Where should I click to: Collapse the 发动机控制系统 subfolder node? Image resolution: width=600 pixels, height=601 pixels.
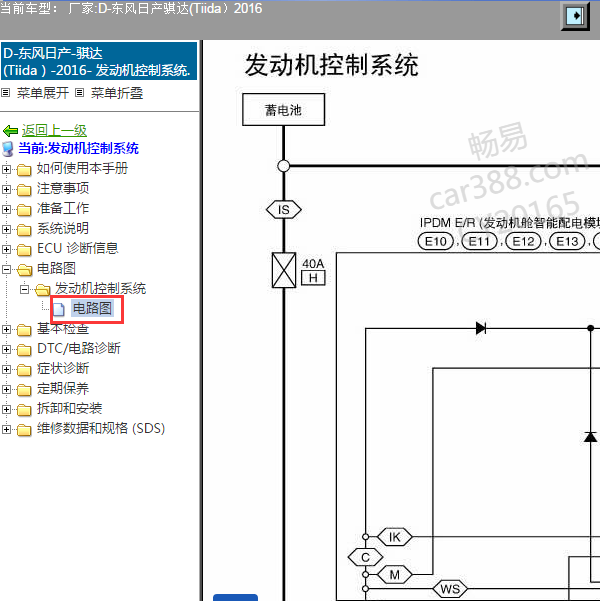point(24,289)
